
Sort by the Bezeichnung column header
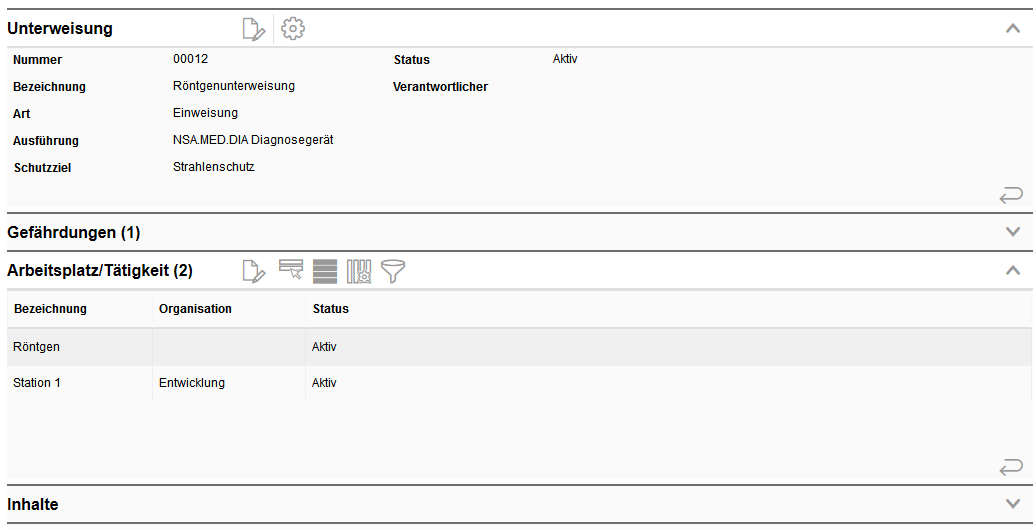[50, 308]
